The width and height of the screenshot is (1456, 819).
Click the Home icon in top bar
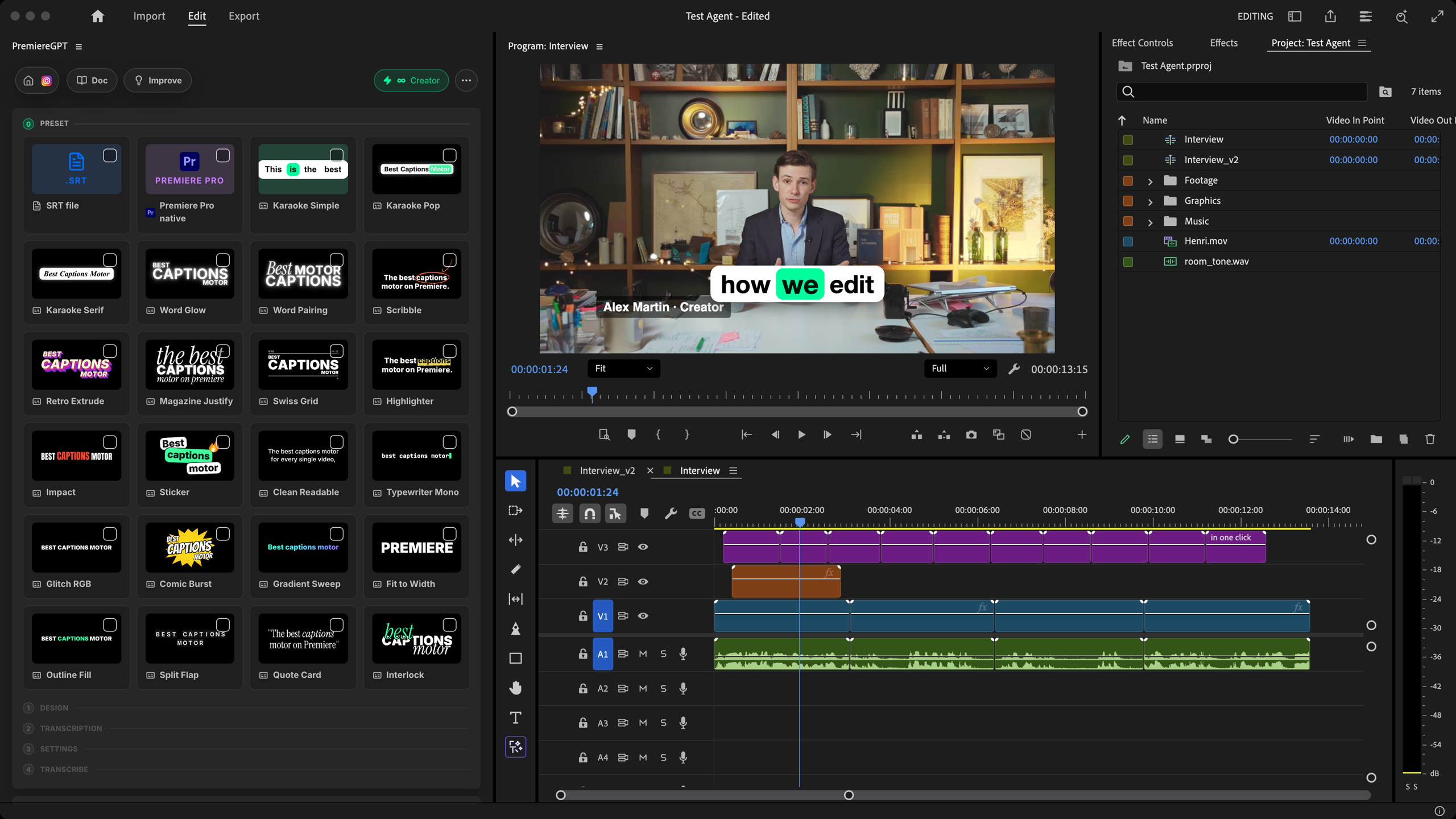[98, 16]
